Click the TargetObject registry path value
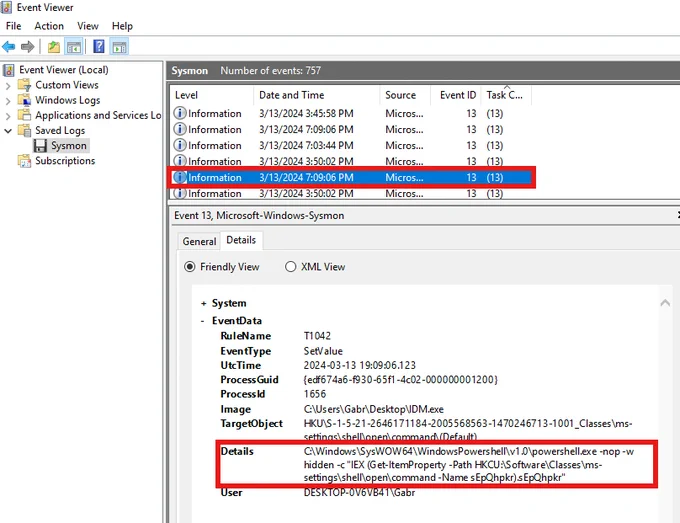This screenshot has width=680, height=523. 468,430
